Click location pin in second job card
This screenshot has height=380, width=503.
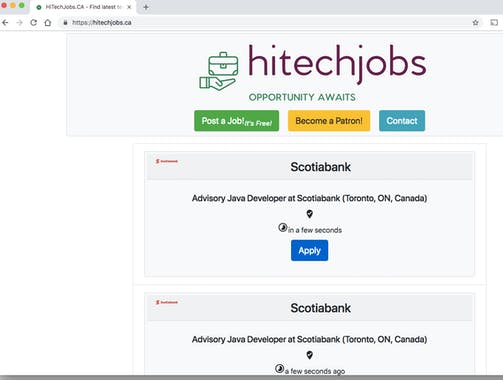(x=310, y=355)
